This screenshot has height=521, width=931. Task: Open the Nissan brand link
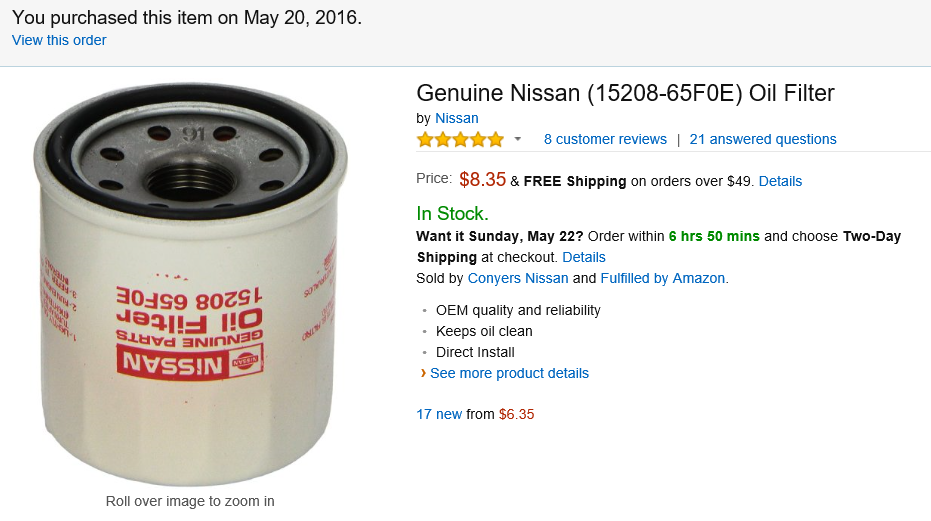tap(456, 118)
